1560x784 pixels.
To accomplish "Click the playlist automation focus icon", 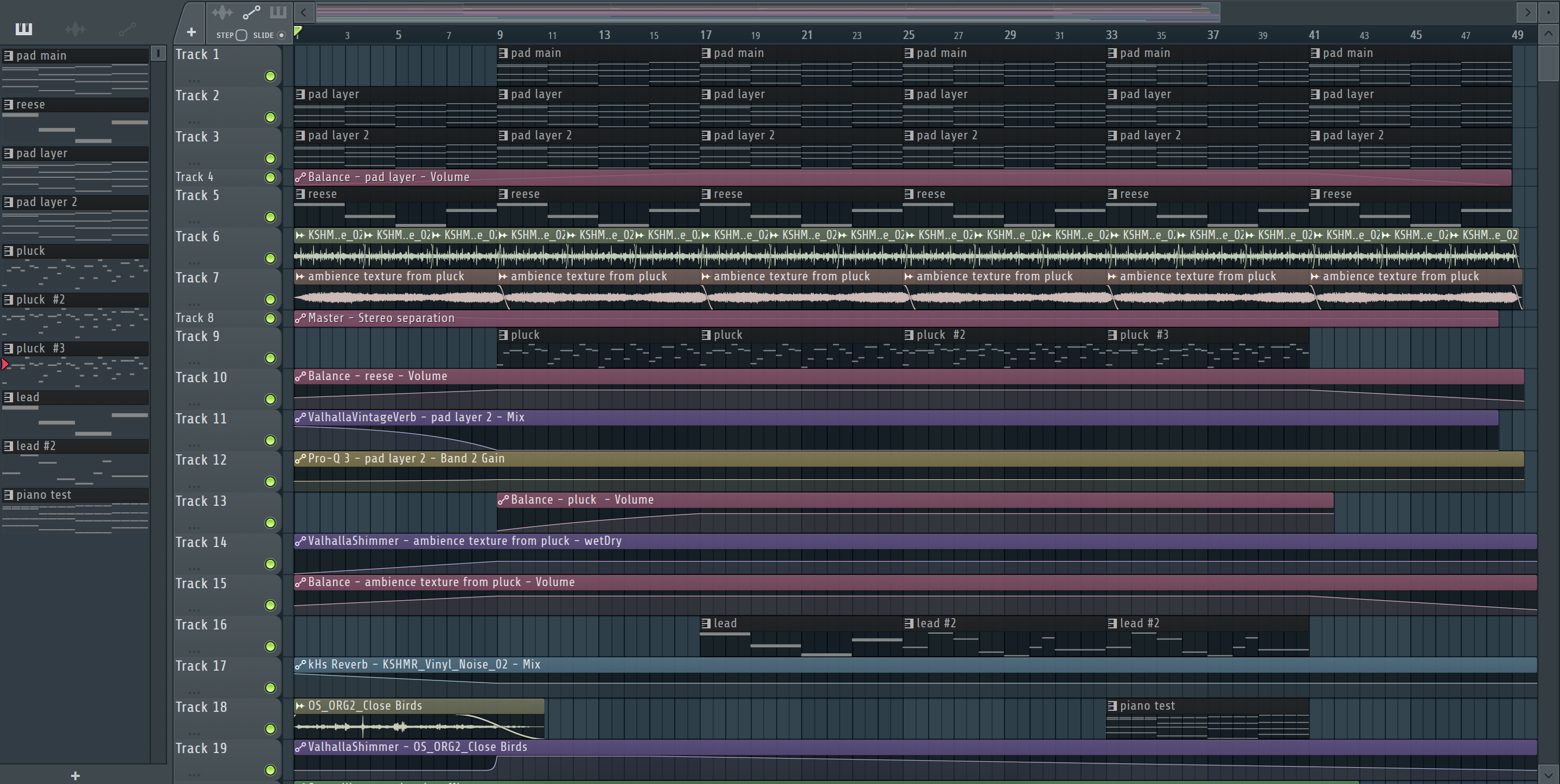I will tap(251, 12).
